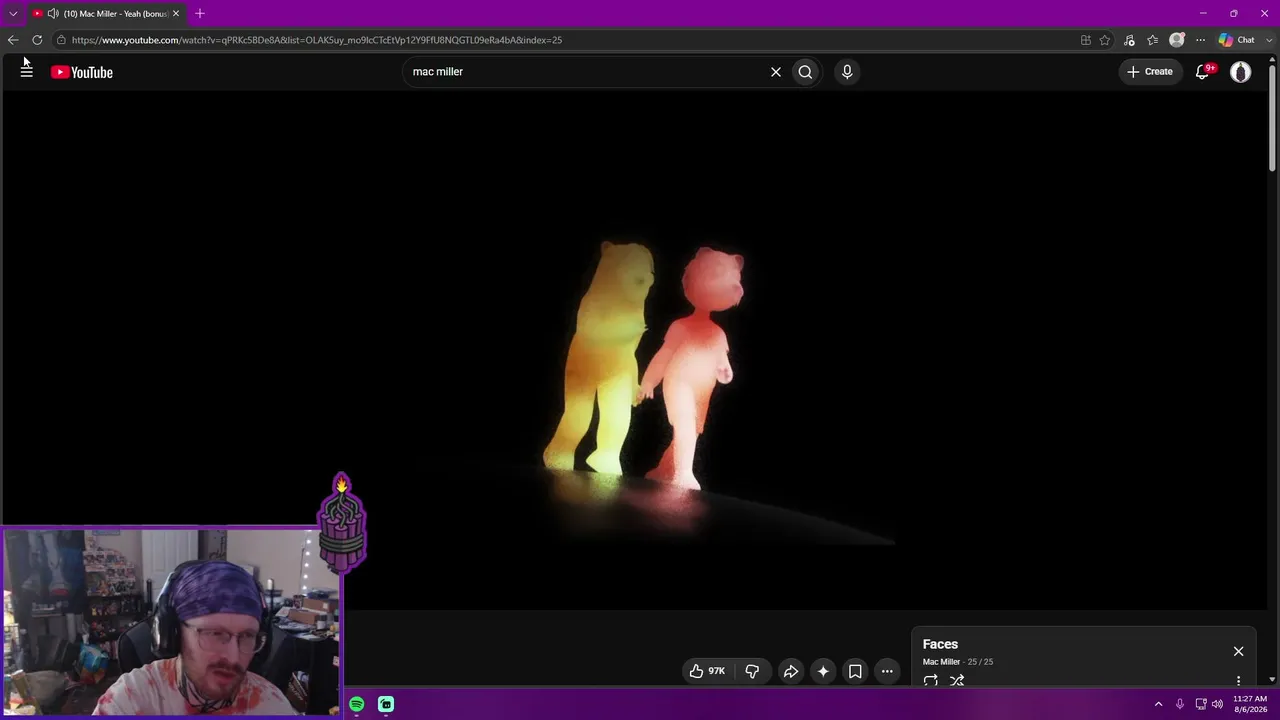The image size is (1280, 720).
Task: Clear the 'mac miller' search text
Action: click(775, 72)
